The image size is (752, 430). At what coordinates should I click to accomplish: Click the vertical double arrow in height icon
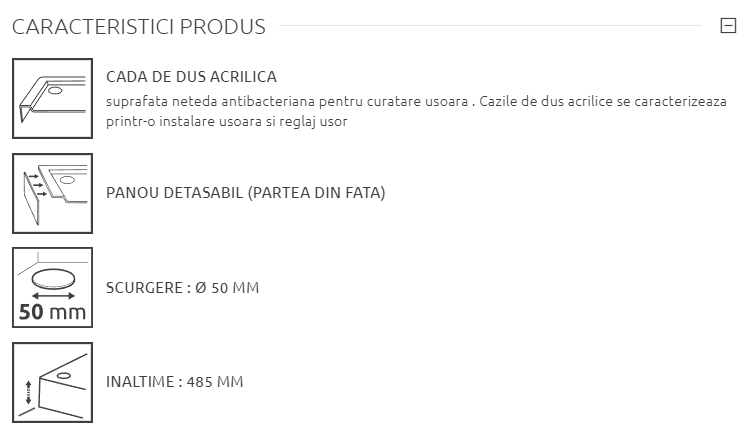click(x=28, y=392)
